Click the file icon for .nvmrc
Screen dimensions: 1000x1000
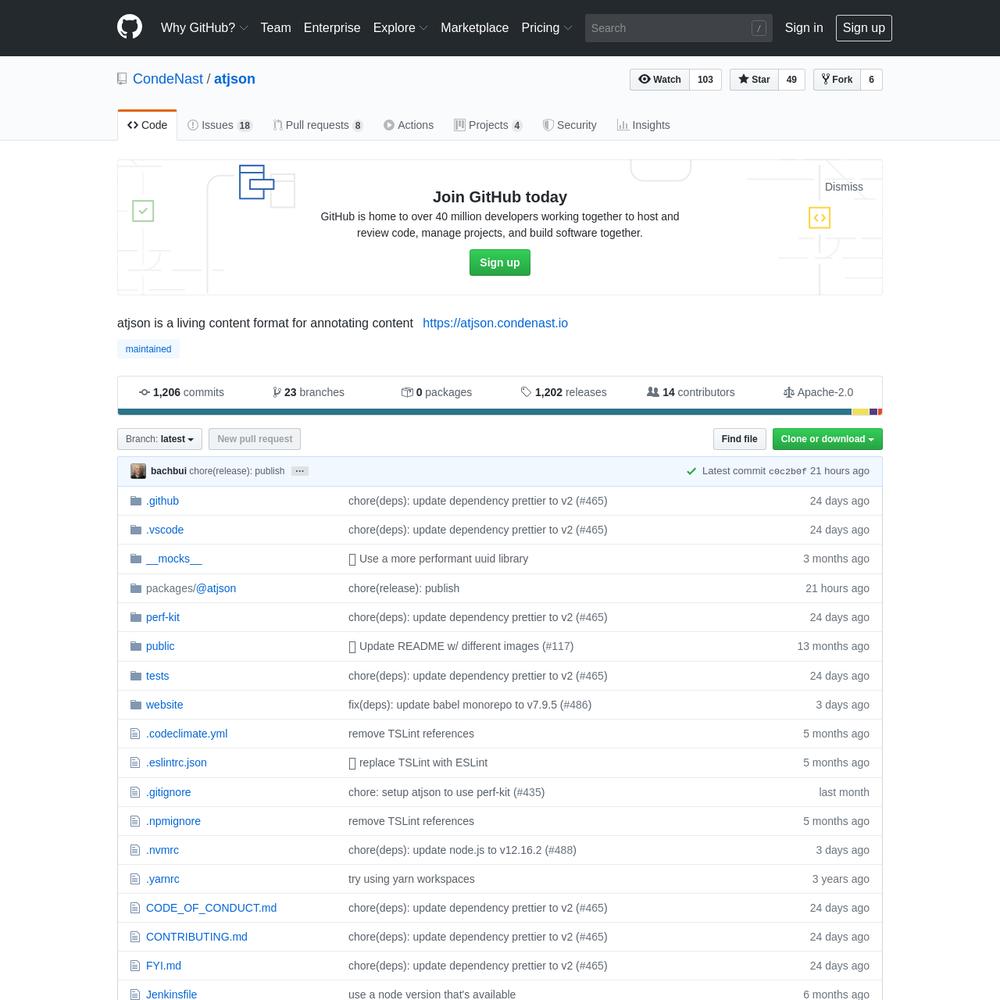[135, 849]
